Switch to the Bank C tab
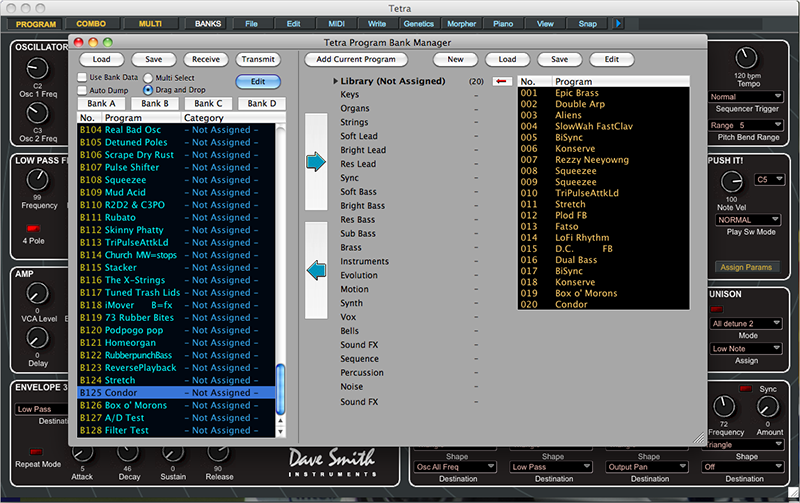This screenshot has height=503, width=800. [208, 104]
